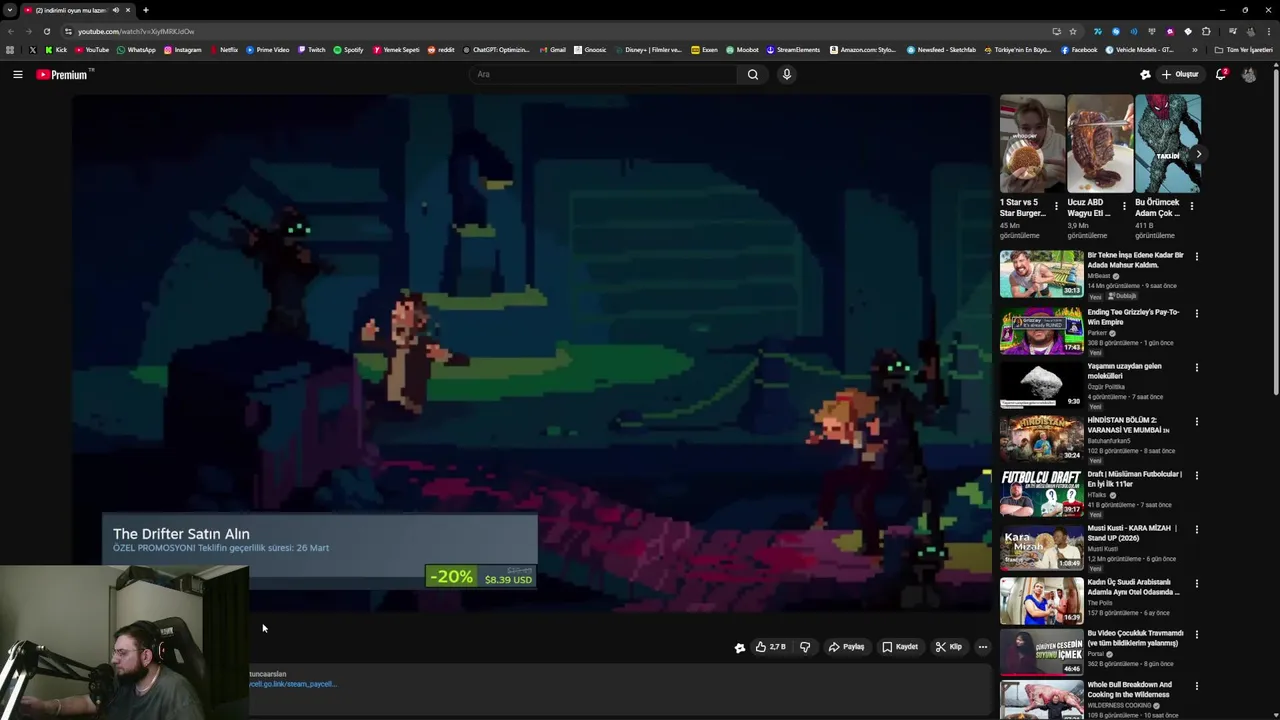Open options for Ucuz ABD Wagyu Eti short
Screen dimensions: 1280x720
1124,206
